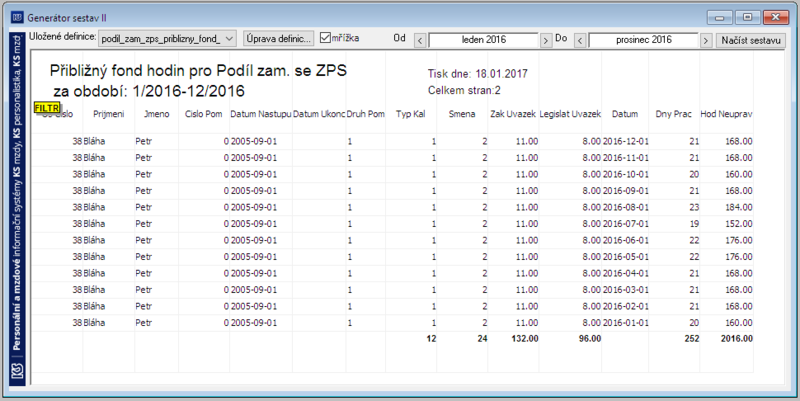Click the za období: 1/2016-12/2016 subtitle

tap(149, 91)
